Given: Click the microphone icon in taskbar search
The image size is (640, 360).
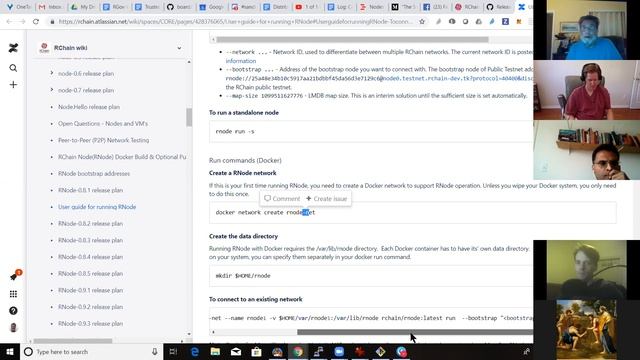Looking at the screenshot, I should 155,352.
